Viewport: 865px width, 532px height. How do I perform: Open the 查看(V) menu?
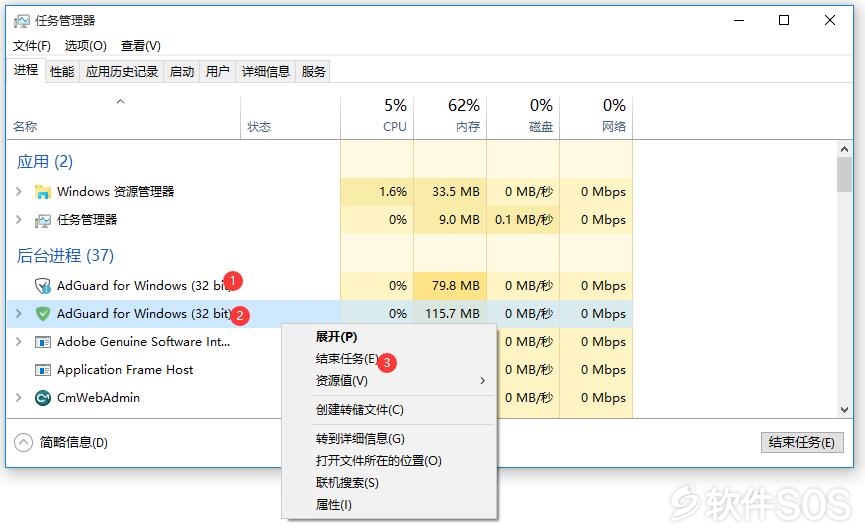tap(141, 46)
